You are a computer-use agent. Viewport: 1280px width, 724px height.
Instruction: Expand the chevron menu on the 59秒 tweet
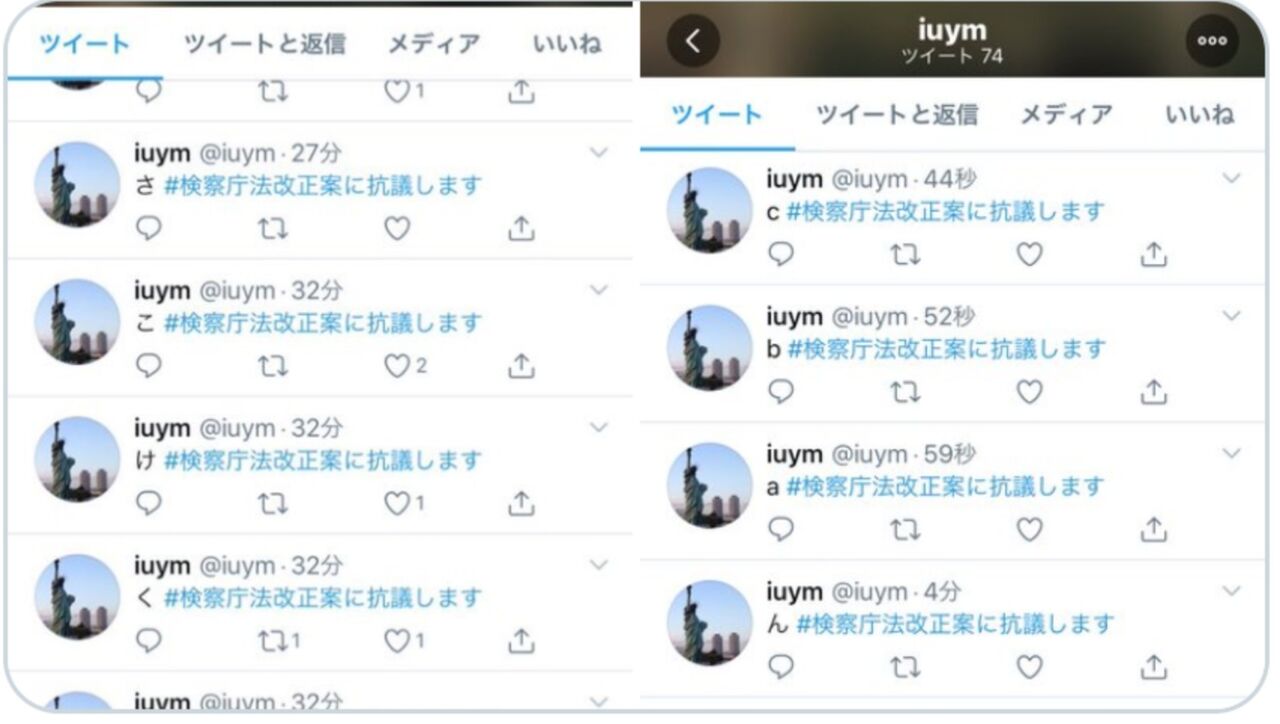point(1231,453)
